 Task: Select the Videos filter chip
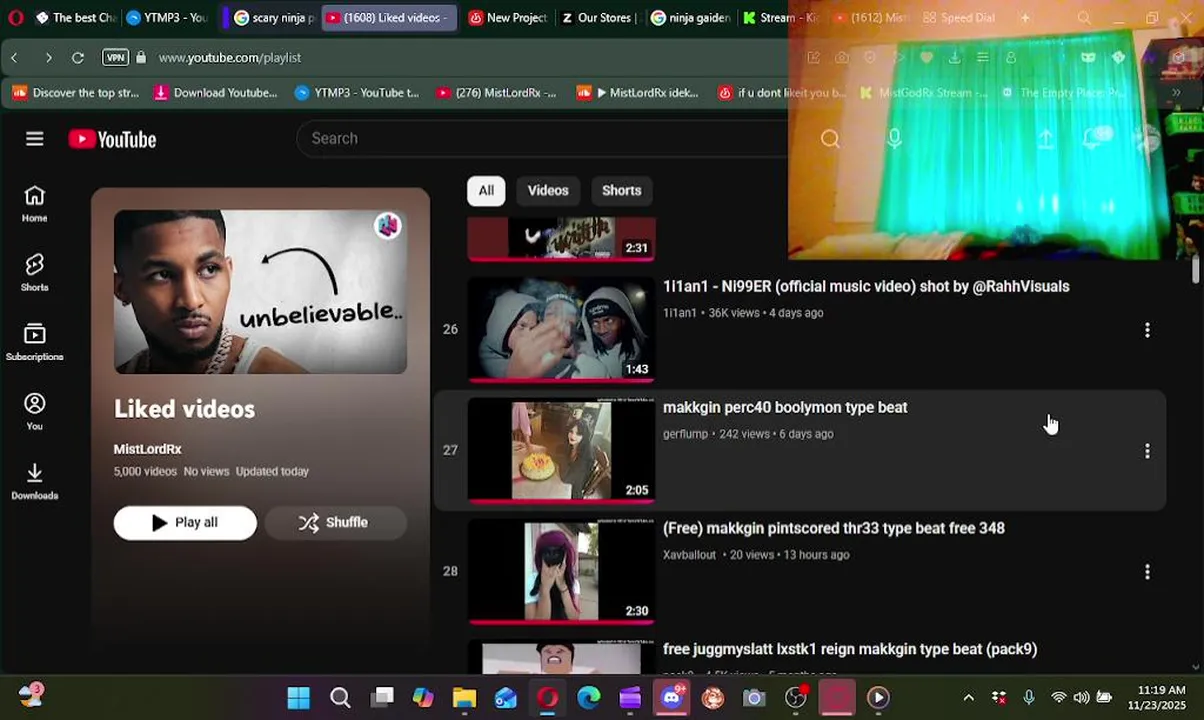click(x=548, y=190)
